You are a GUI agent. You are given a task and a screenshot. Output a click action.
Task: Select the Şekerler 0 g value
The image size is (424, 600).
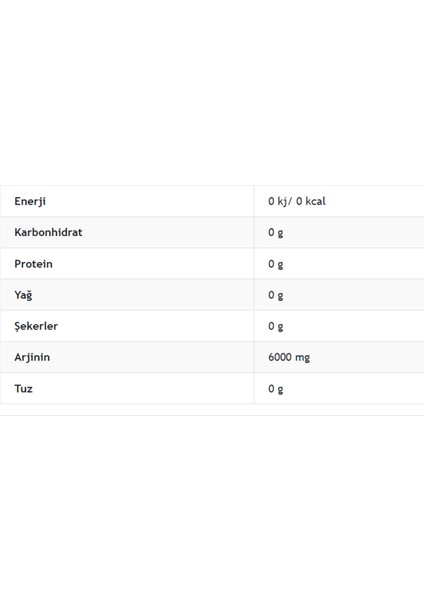pyautogui.click(x=276, y=326)
